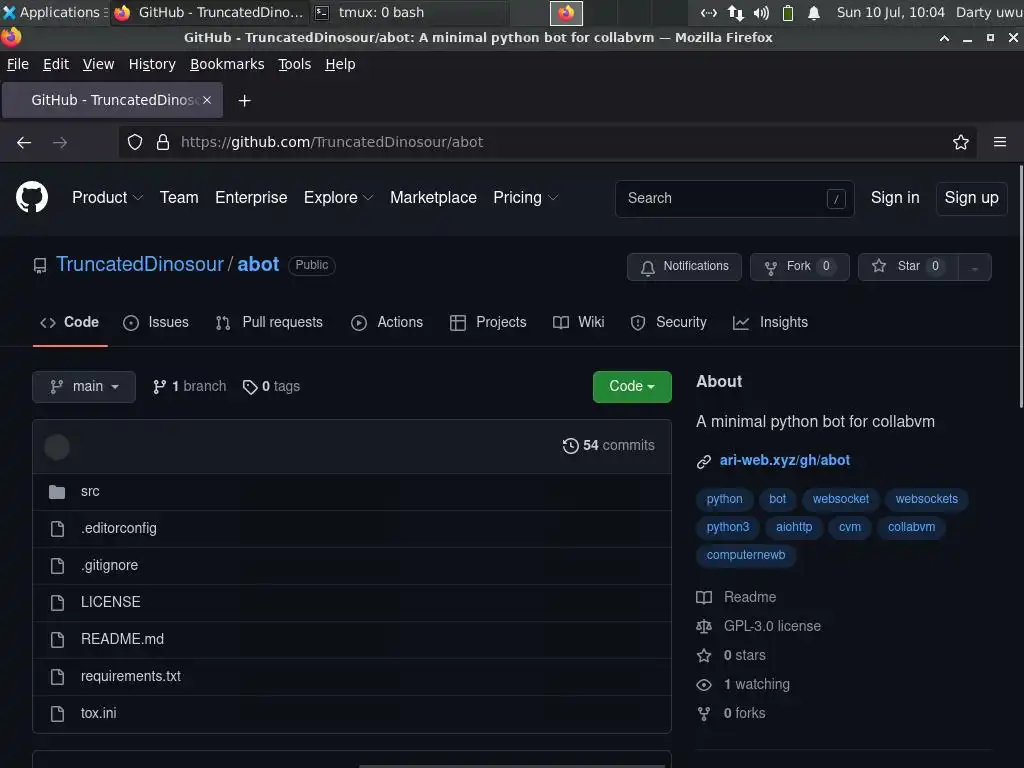Switch to the Insights tab
This screenshot has width=1024, height=768.
(x=770, y=322)
